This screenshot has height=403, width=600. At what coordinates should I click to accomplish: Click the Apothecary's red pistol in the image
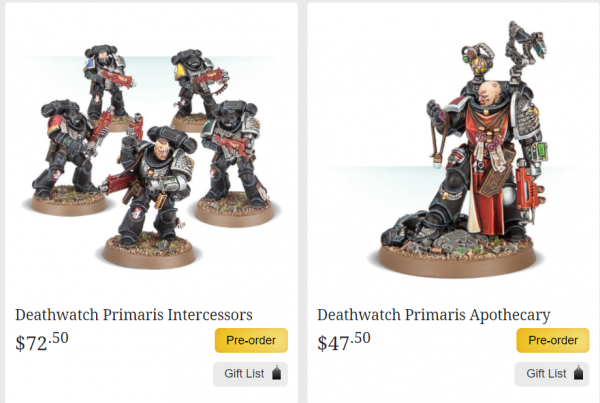529,189
